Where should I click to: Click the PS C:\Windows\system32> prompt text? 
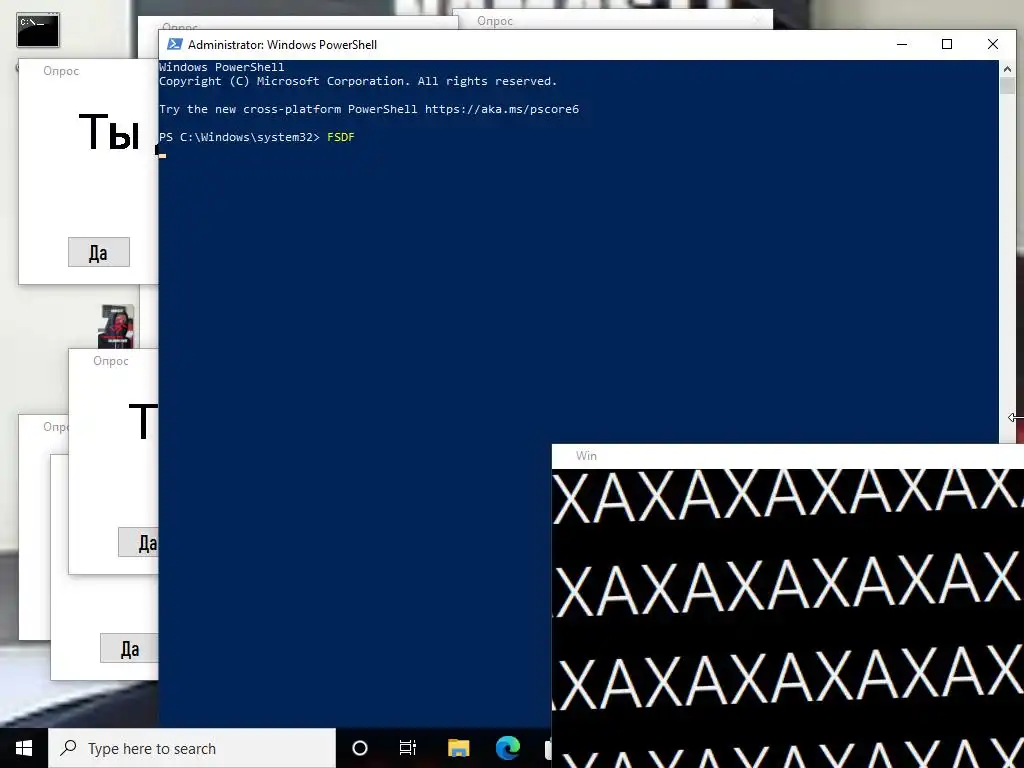coord(239,137)
